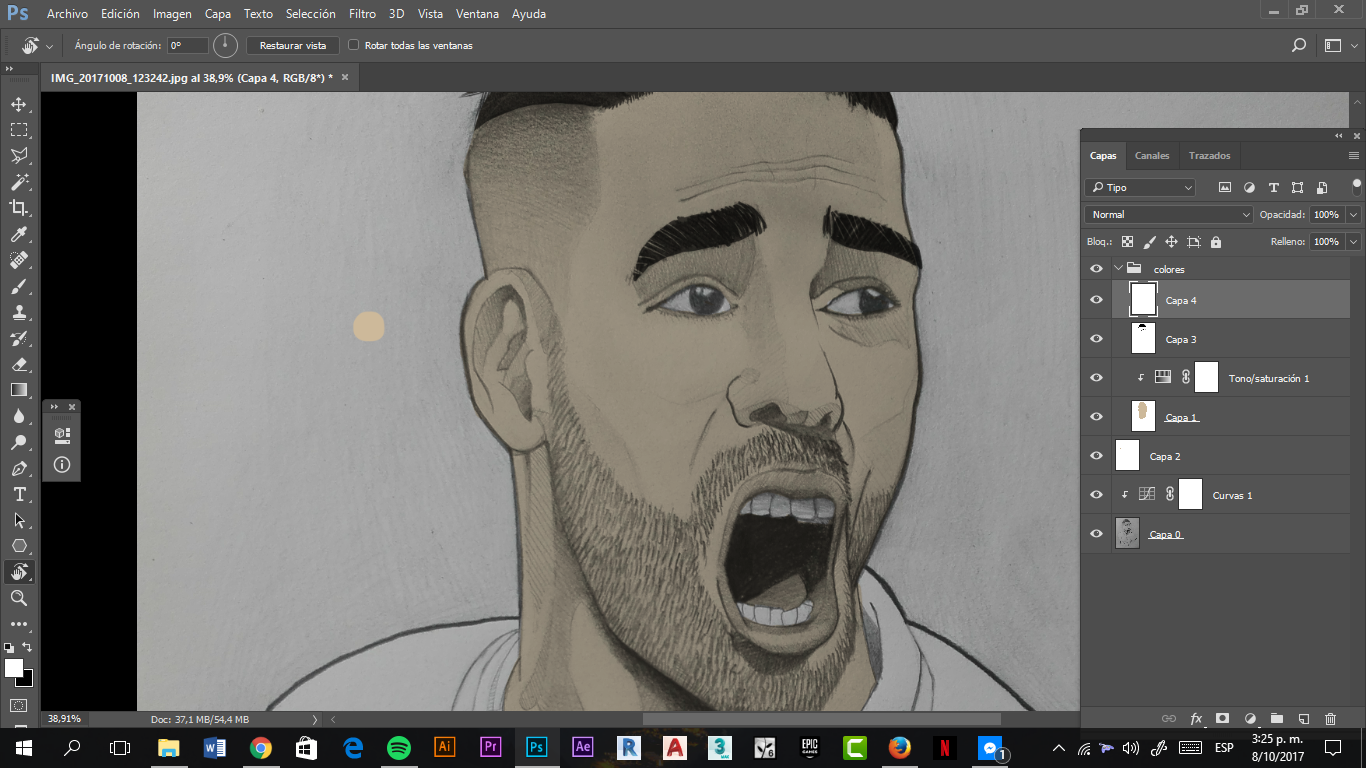Select the Dodge tool
1366x768 pixels.
coord(19,442)
